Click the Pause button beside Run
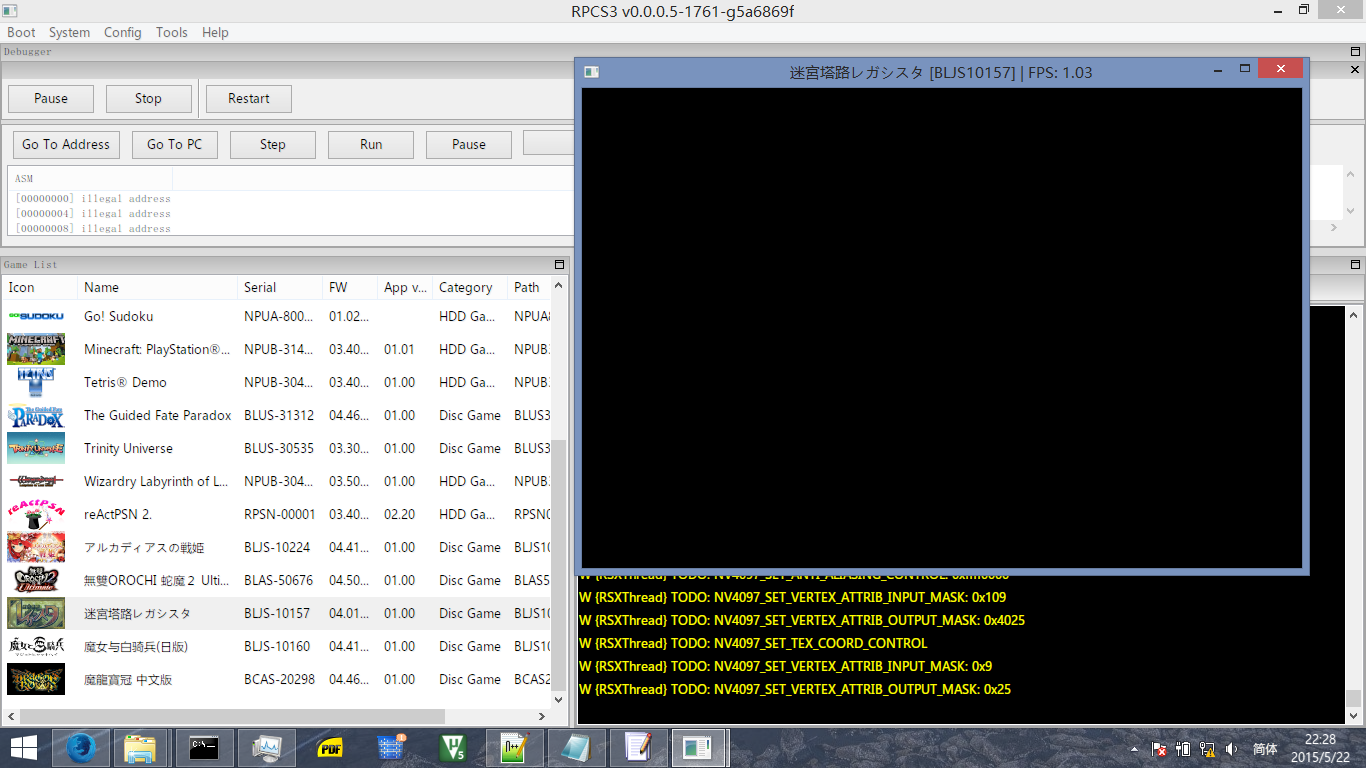The height and width of the screenshot is (768, 1366). (469, 144)
